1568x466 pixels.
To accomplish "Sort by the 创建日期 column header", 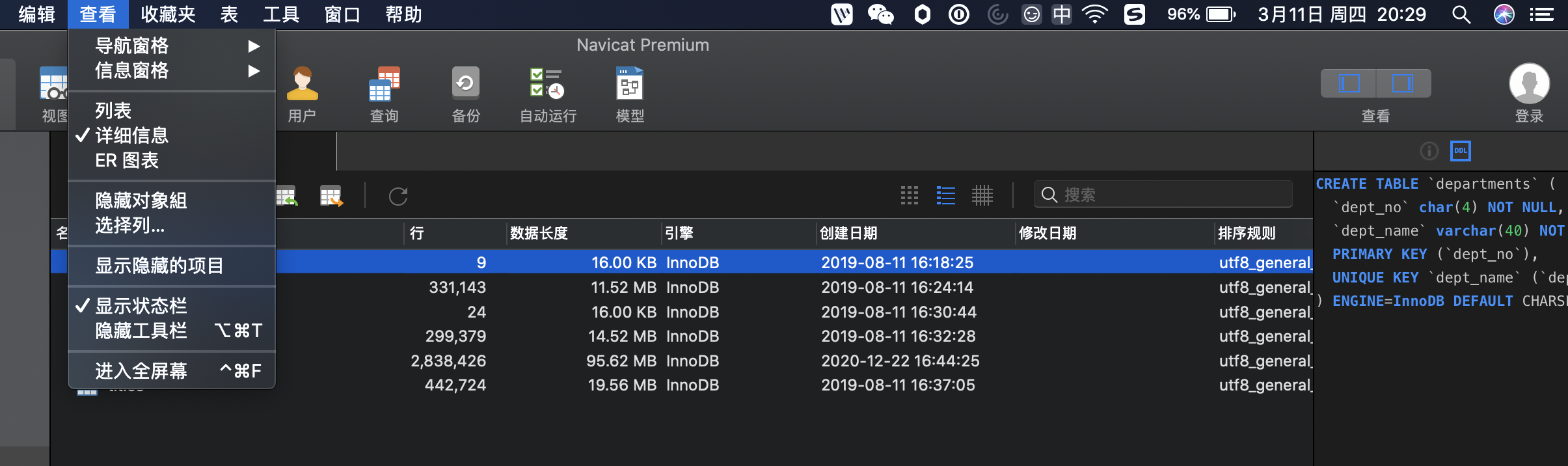I will click(x=849, y=233).
